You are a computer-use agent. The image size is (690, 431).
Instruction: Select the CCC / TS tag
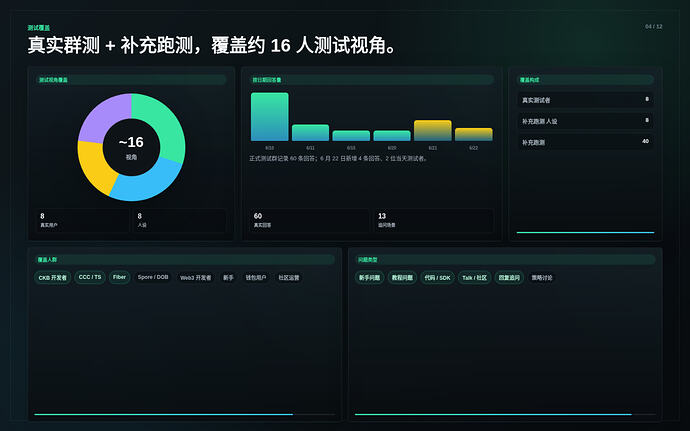[90, 277]
